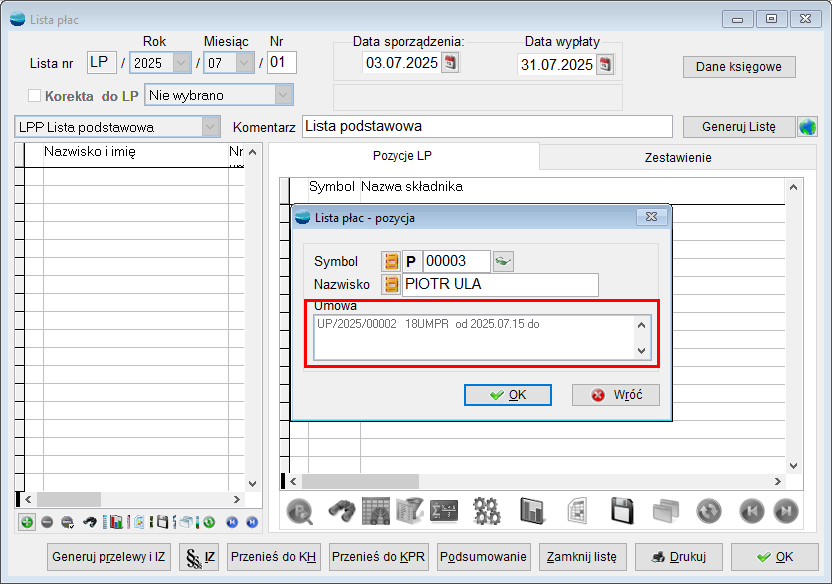832x584 pixels.
Task: Click the table-with-binoculars icon
Action: 376,511
